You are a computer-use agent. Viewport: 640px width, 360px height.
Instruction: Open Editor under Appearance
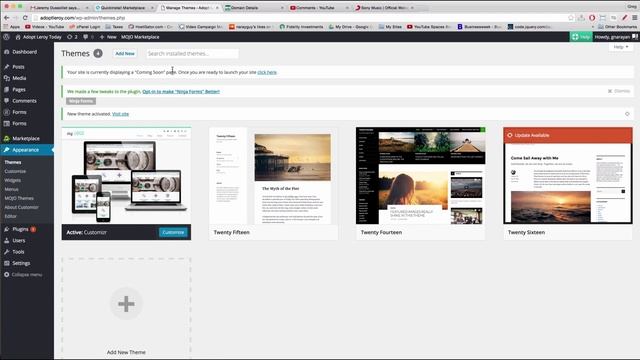pos(11,216)
